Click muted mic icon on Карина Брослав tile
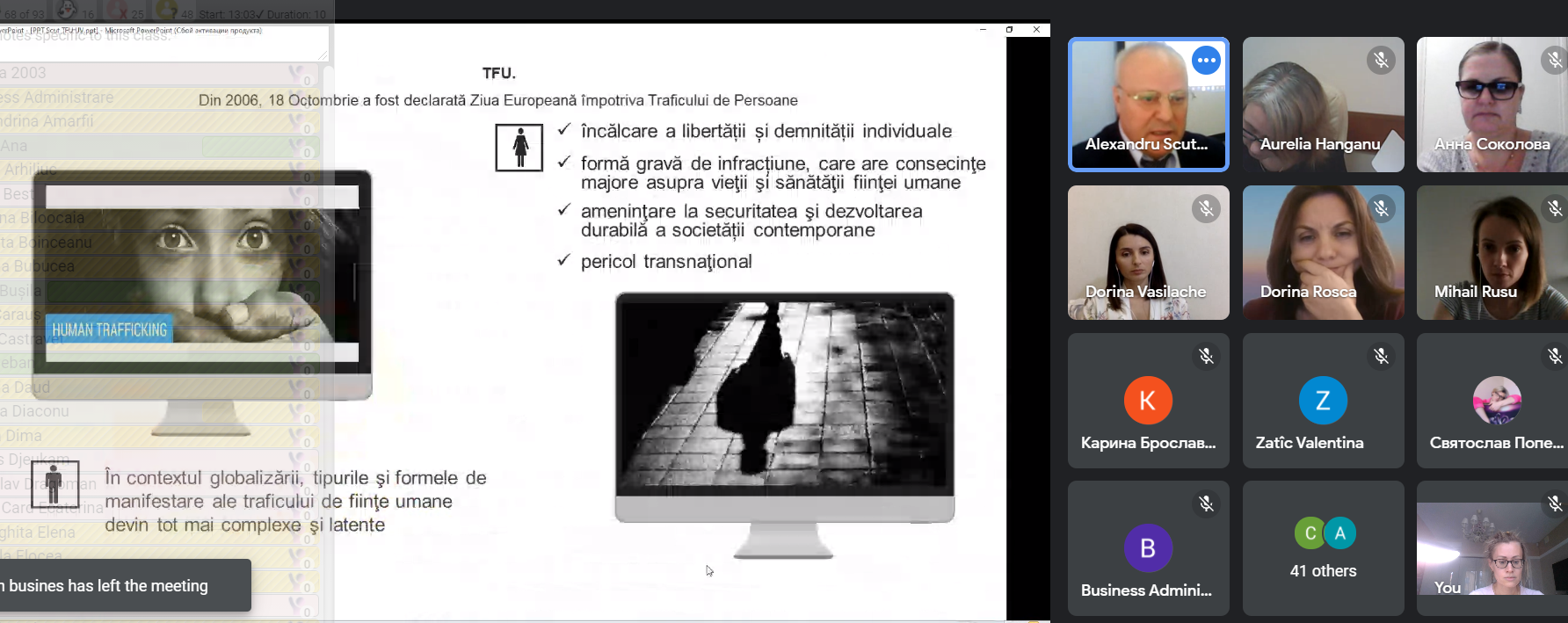The height and width of the screenshot is (623, 1568). pyautogui.click(x=1206, y=356)
